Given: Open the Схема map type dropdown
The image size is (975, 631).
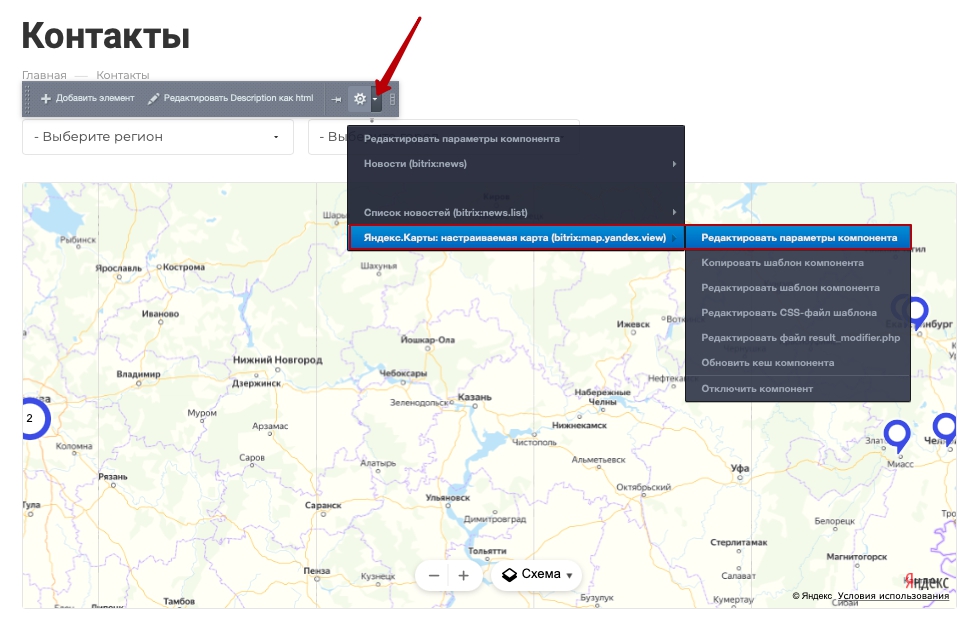Looking at the screenshot, I should [x=537, y=575].
